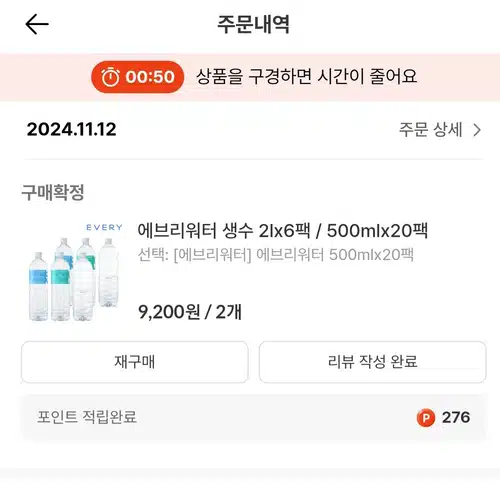500x490 pixels.
Task: Click the order date 2024.11.12
Action: click(72, 129)
